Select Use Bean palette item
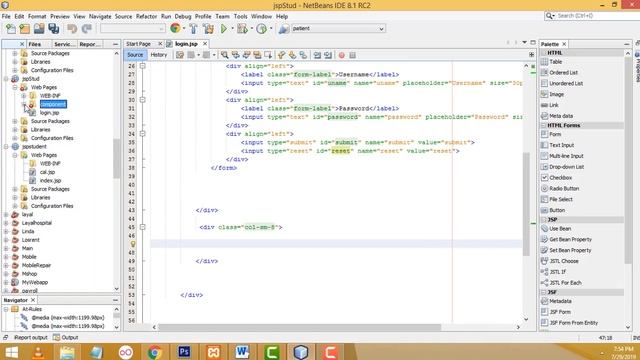This screenshot has height=360, width=640. [x=560, y=229]
